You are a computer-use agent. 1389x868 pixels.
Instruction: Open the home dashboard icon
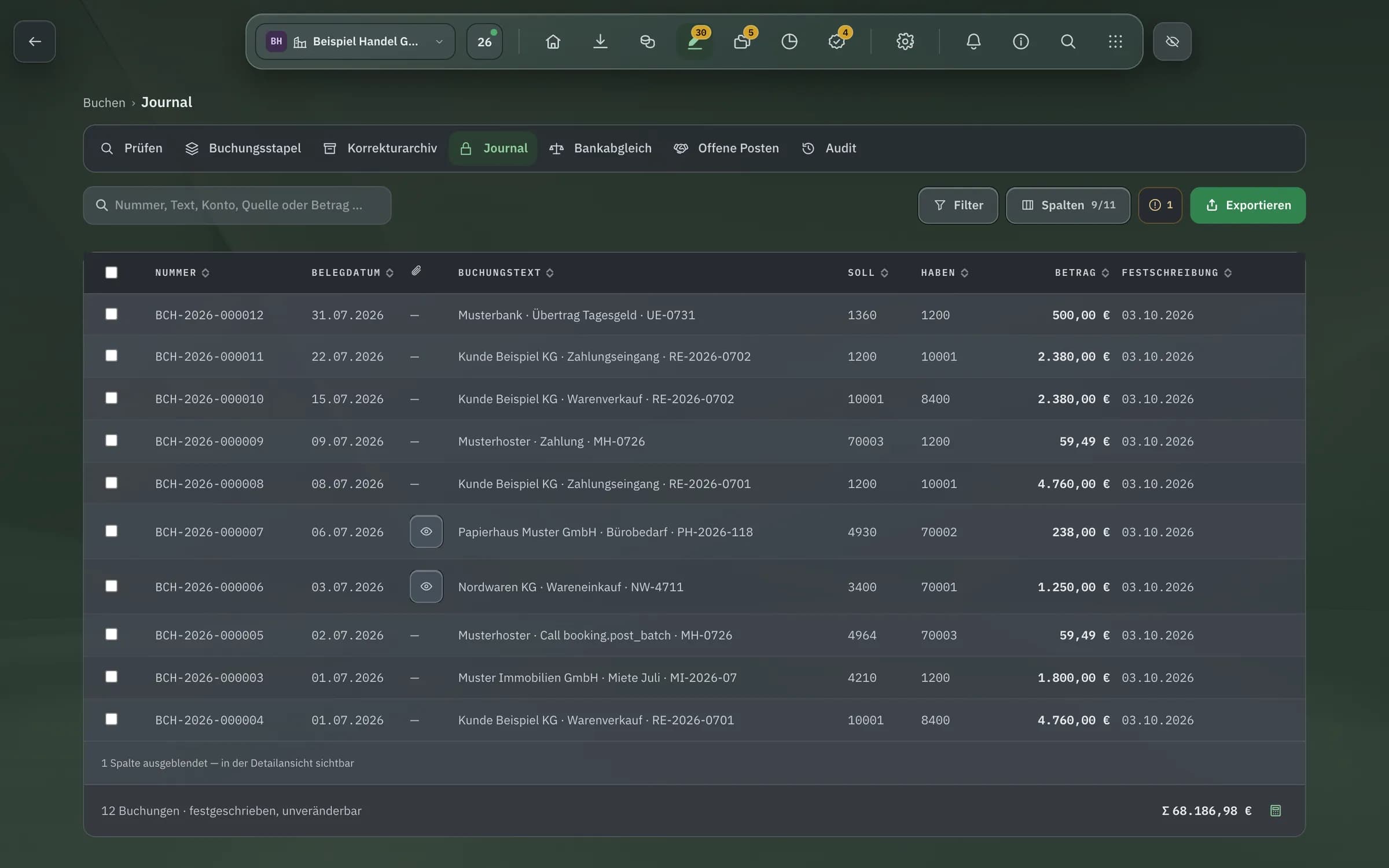553,42
